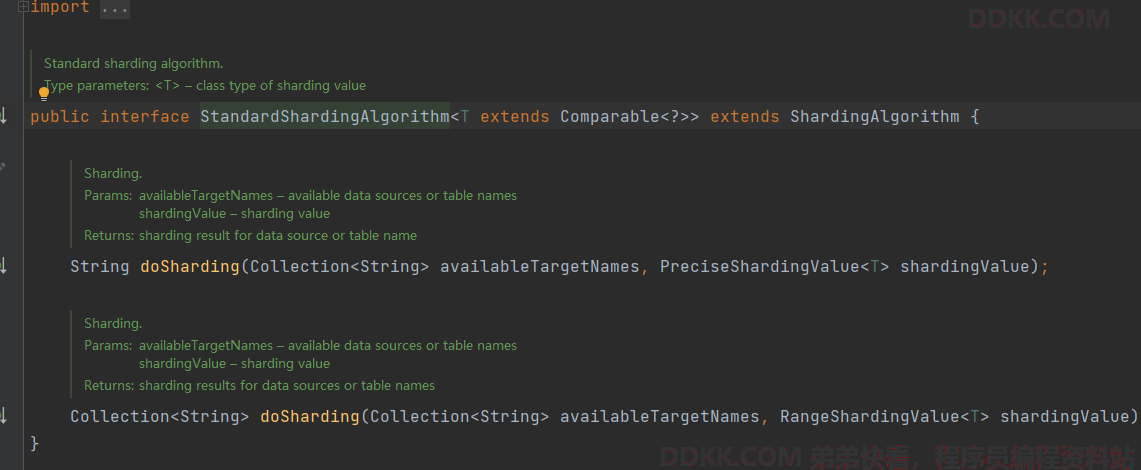Click gutter icon beside Collection doSharding method
Viewport: 1141px width, 470px height.
pyautogui.click(x=4, y=415)
